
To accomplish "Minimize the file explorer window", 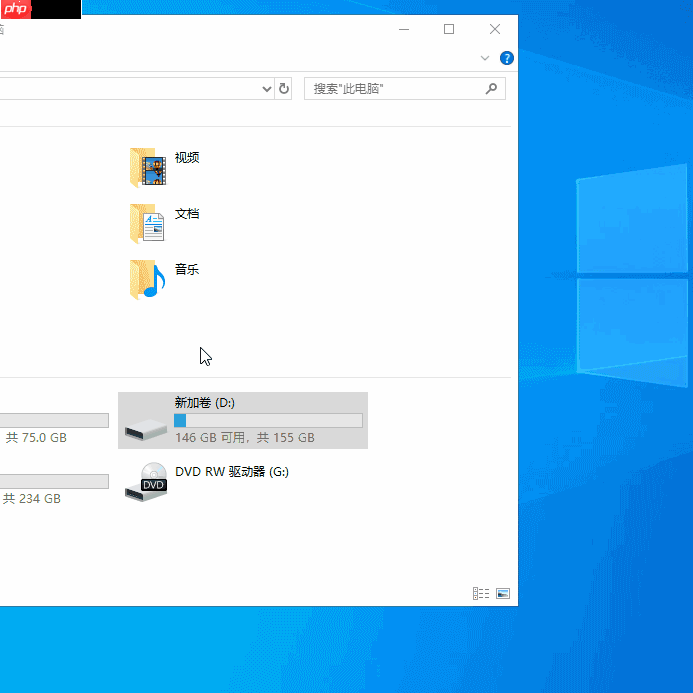I will point(404,29).
